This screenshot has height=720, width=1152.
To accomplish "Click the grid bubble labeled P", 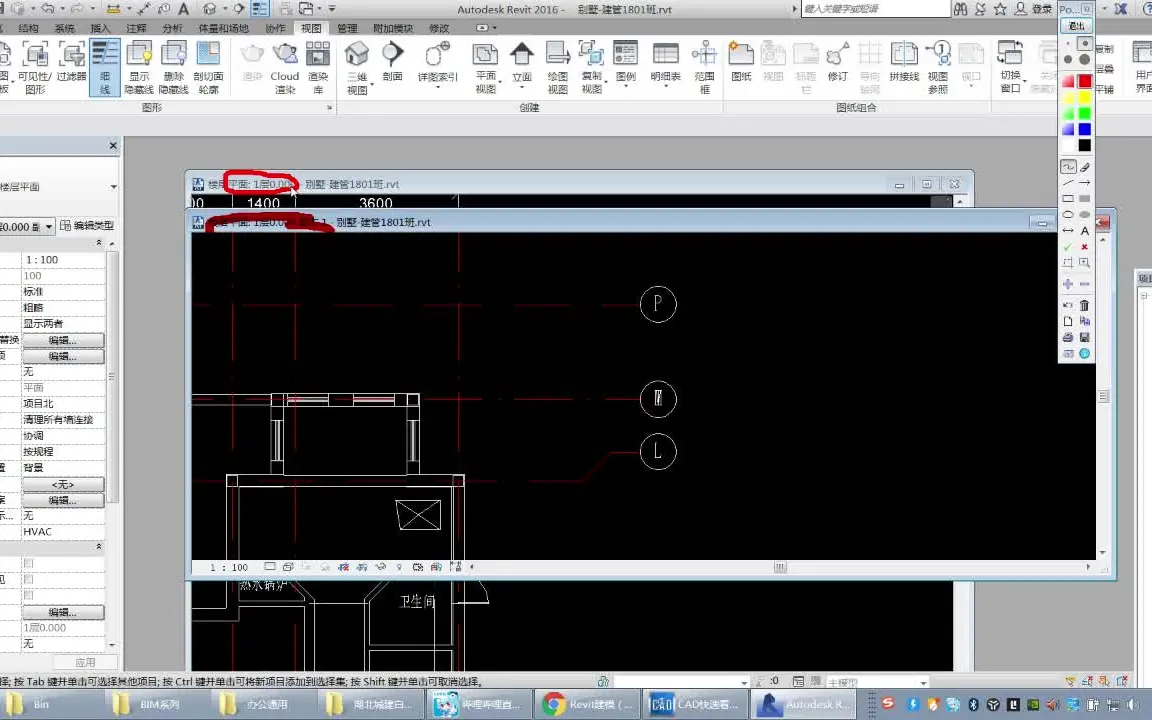I will pos(658,303).
